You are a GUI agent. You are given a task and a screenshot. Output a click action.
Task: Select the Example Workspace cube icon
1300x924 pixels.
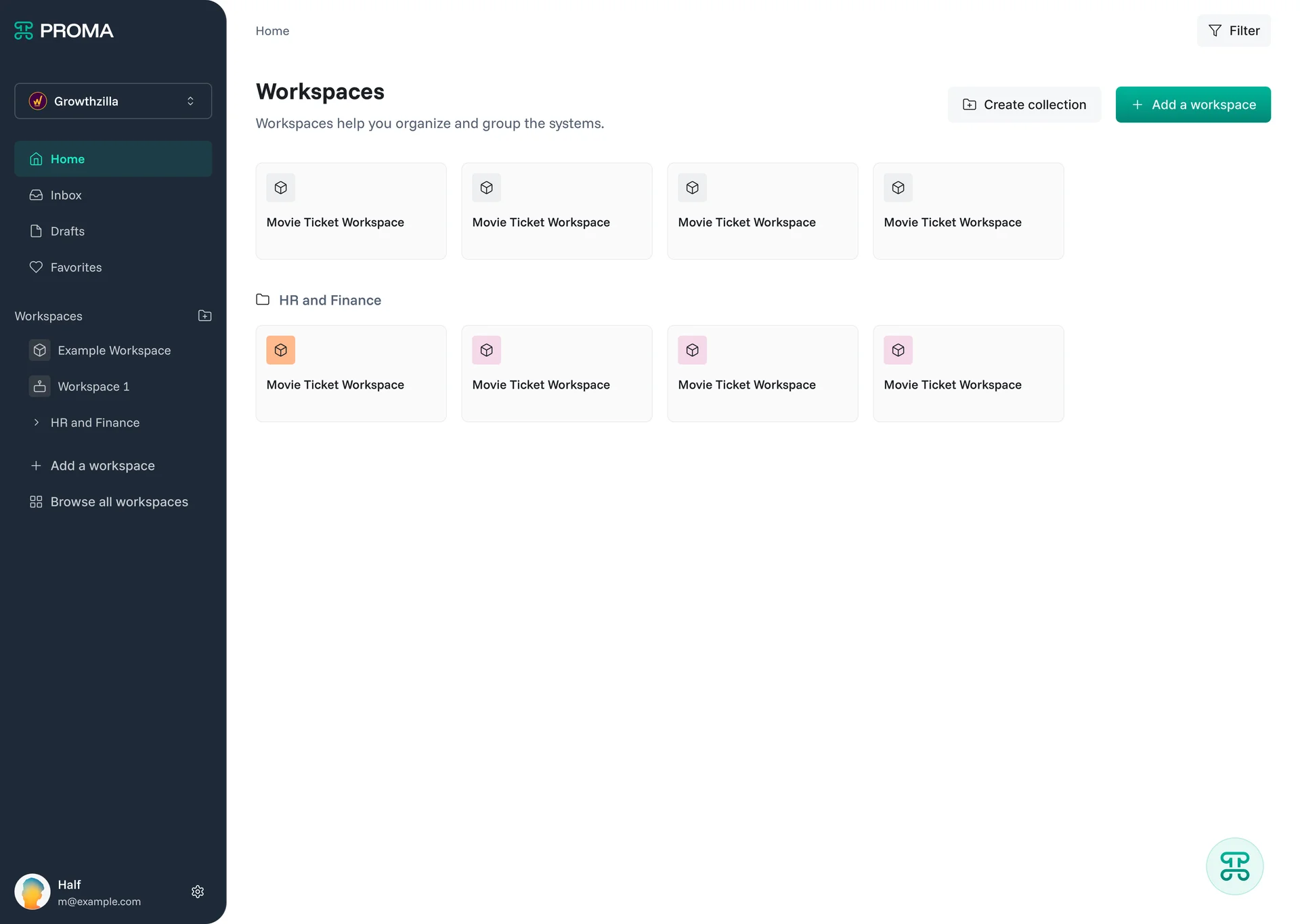(x=40, y=350)
